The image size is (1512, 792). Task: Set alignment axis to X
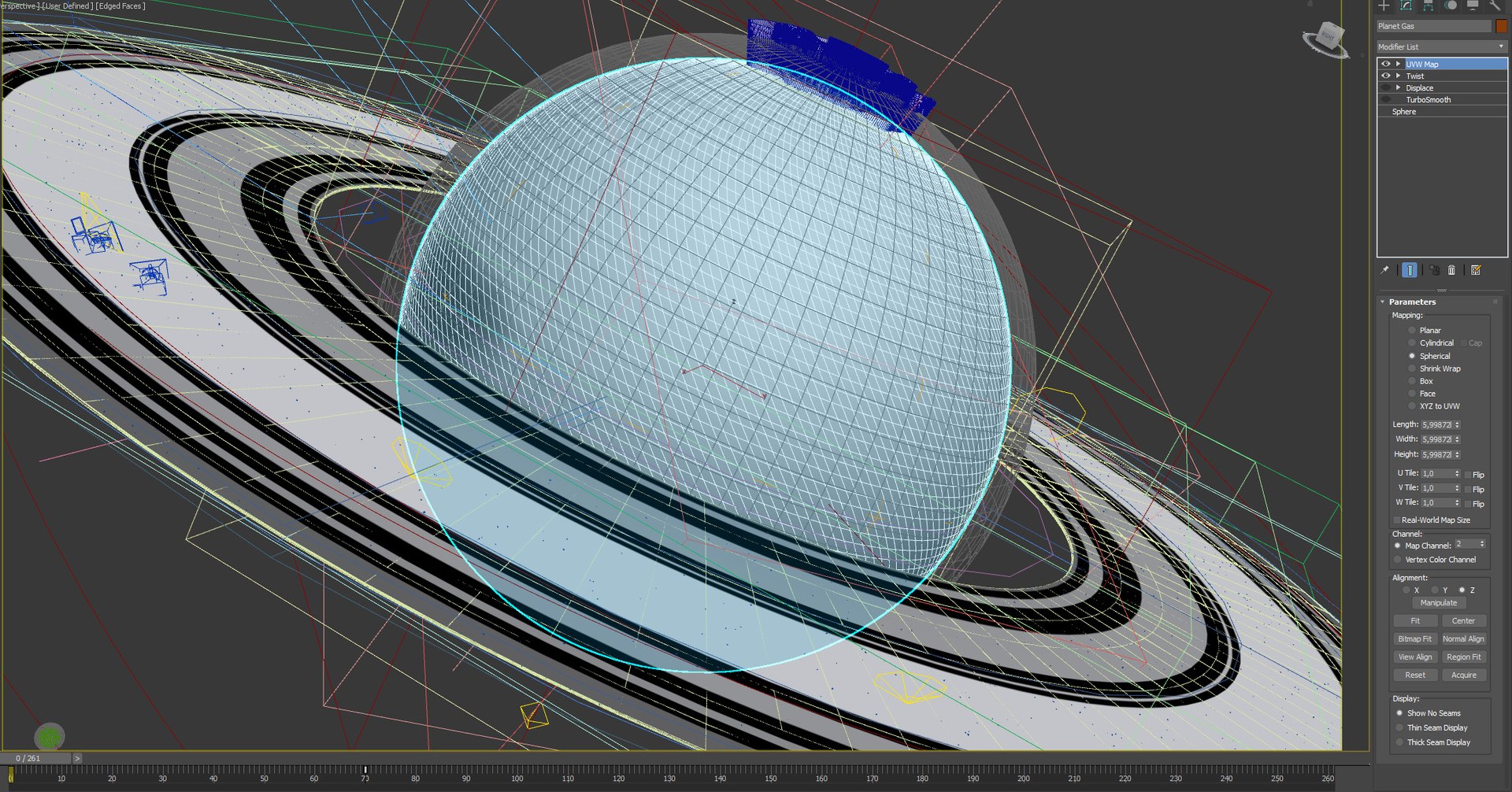[1406, 590]
